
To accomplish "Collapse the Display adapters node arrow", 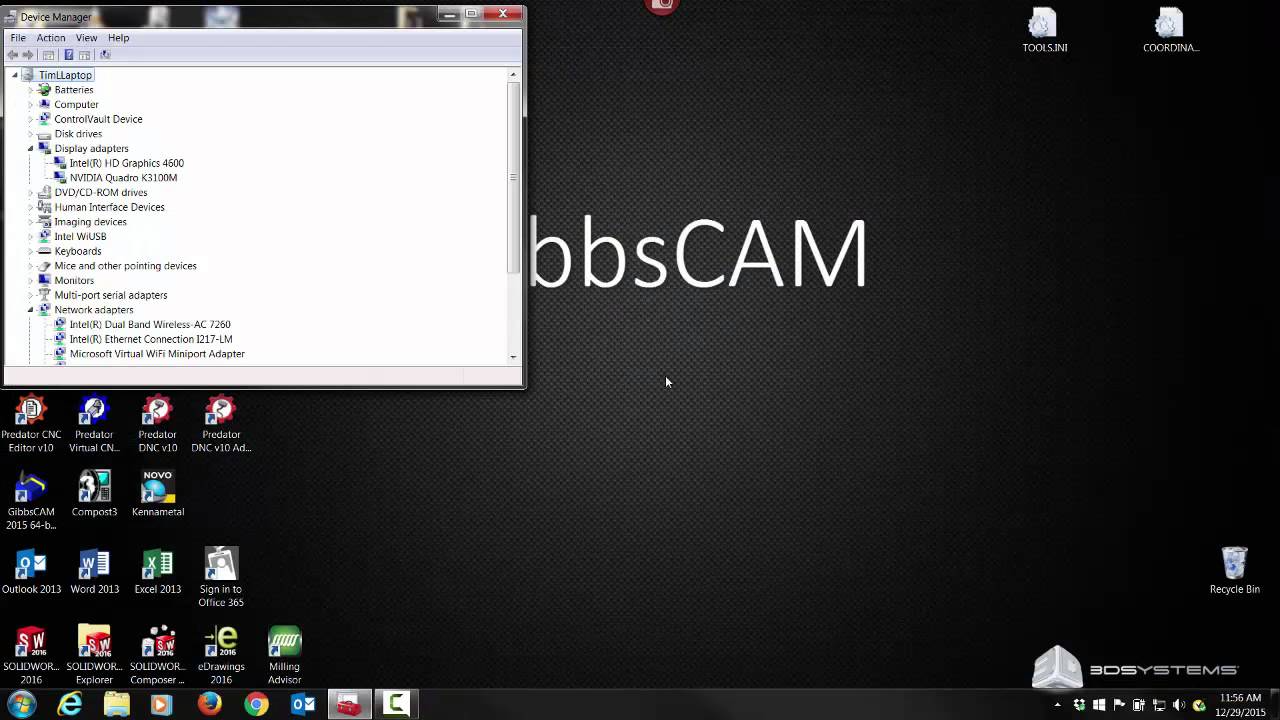I will pos(31,148).
